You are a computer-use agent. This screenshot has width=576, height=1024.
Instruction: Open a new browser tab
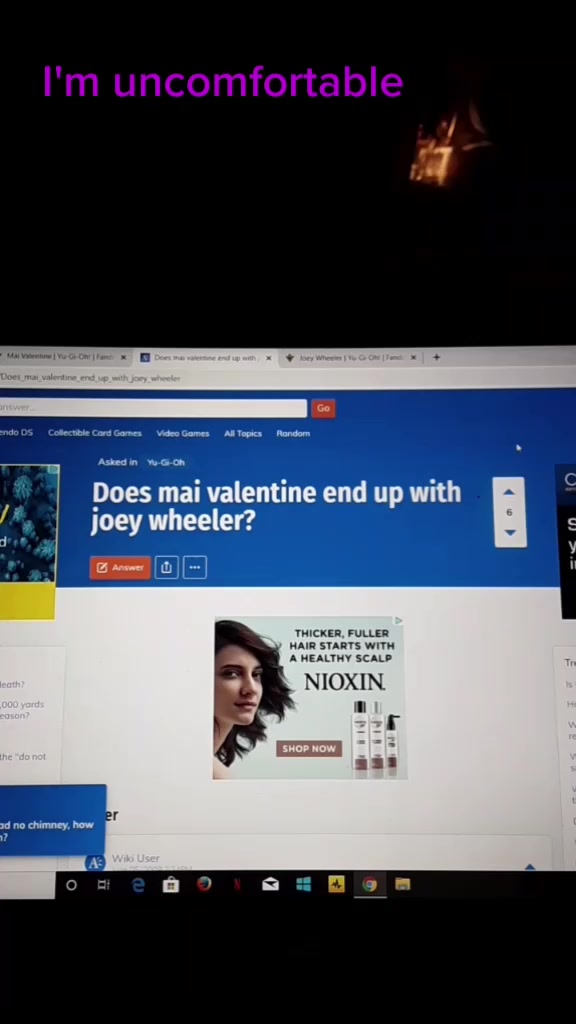coord(436,357)
